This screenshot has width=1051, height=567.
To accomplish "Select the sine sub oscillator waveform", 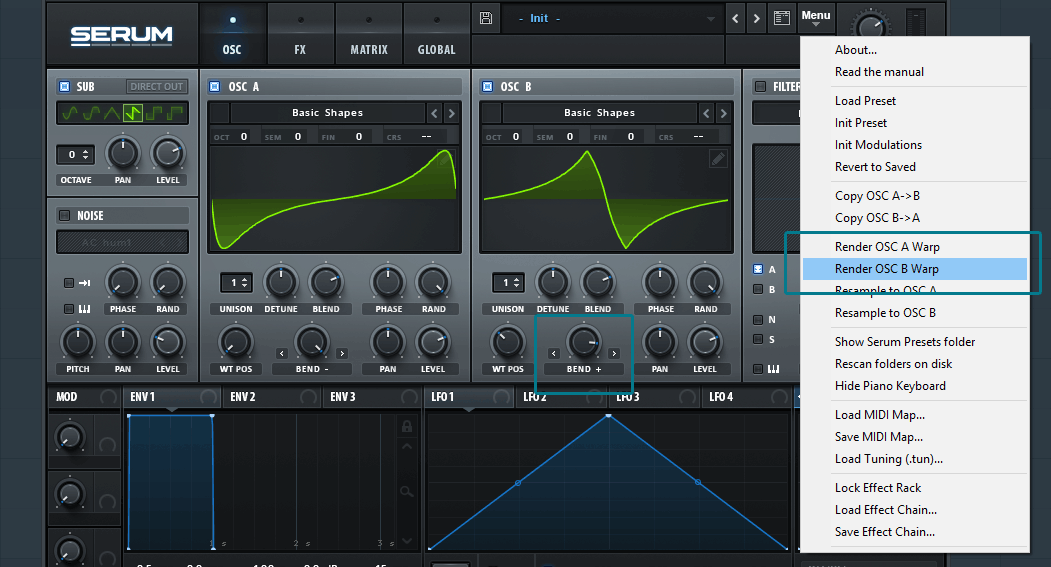I will point(69,113).
